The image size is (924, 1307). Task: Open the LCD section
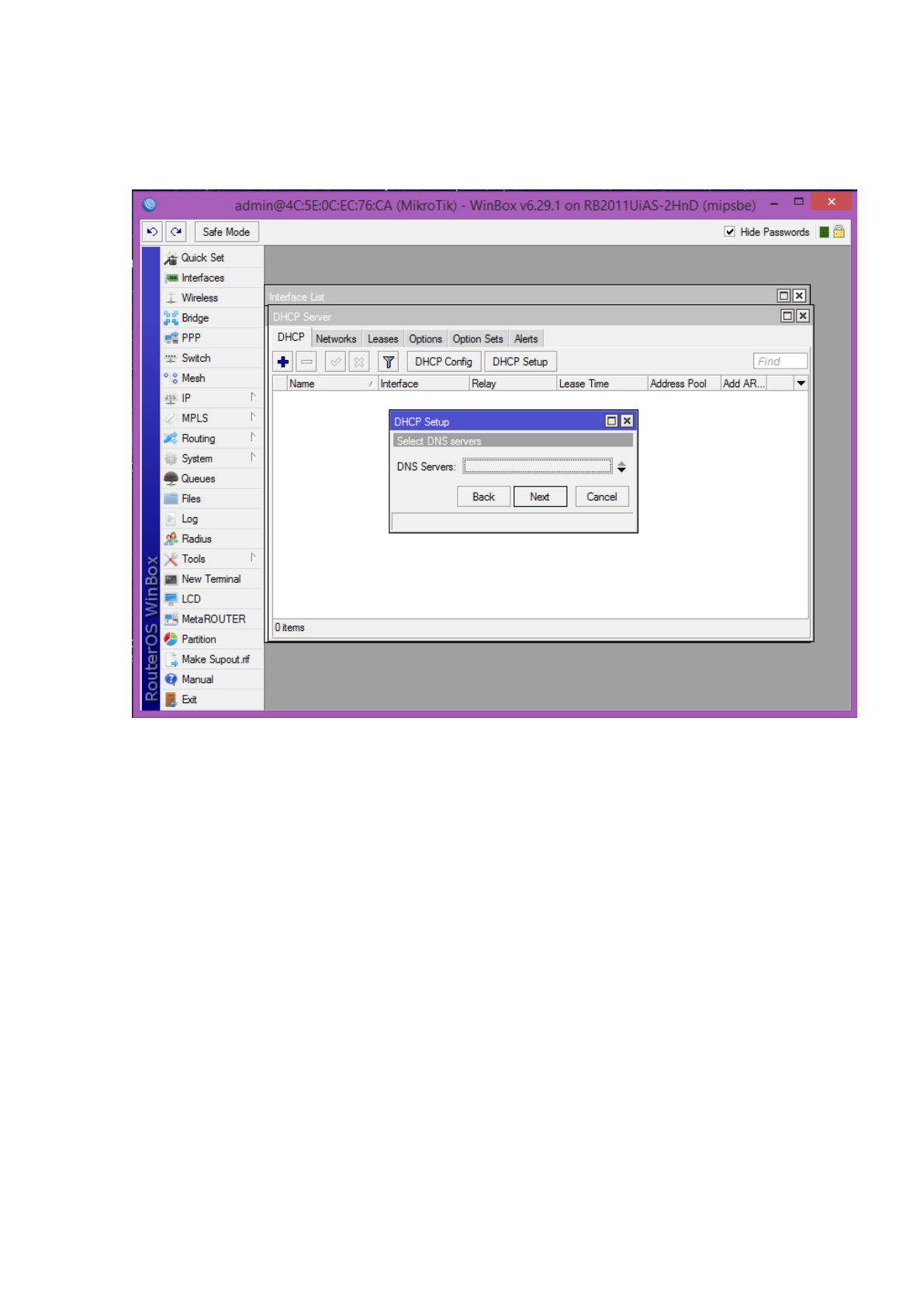pos(212,599)
